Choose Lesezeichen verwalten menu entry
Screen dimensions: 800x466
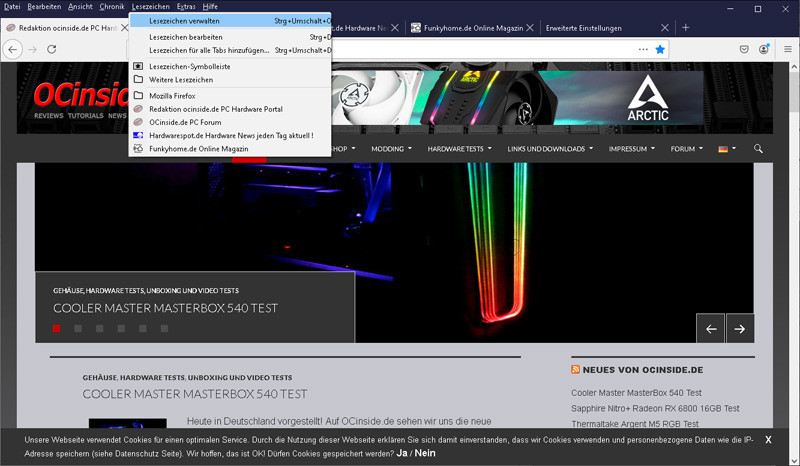230,21
